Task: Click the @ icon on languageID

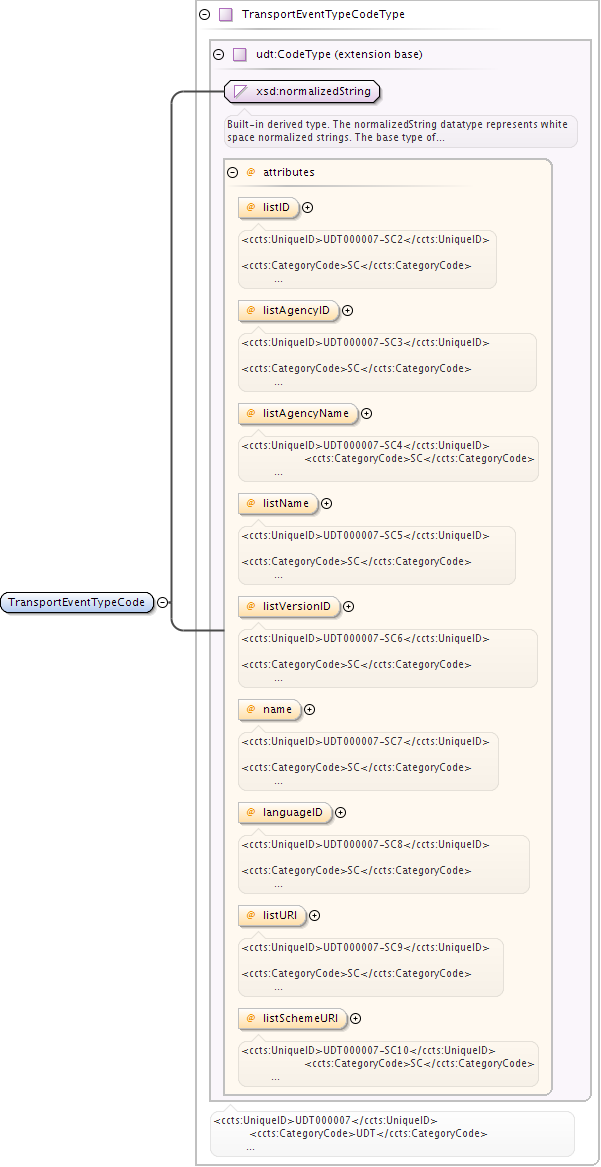Action: pos(251,813)
